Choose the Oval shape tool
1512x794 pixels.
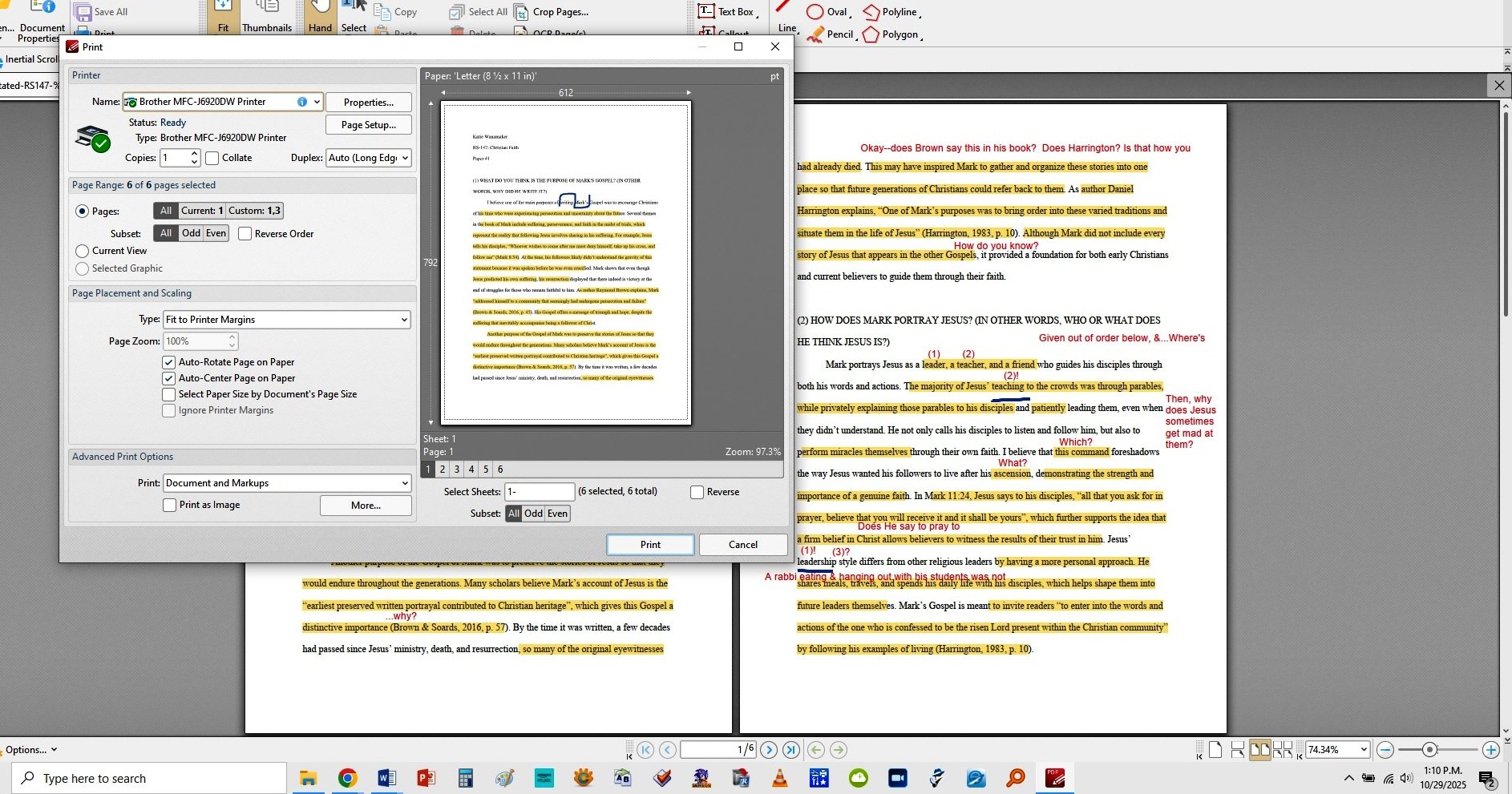[827, 12]
